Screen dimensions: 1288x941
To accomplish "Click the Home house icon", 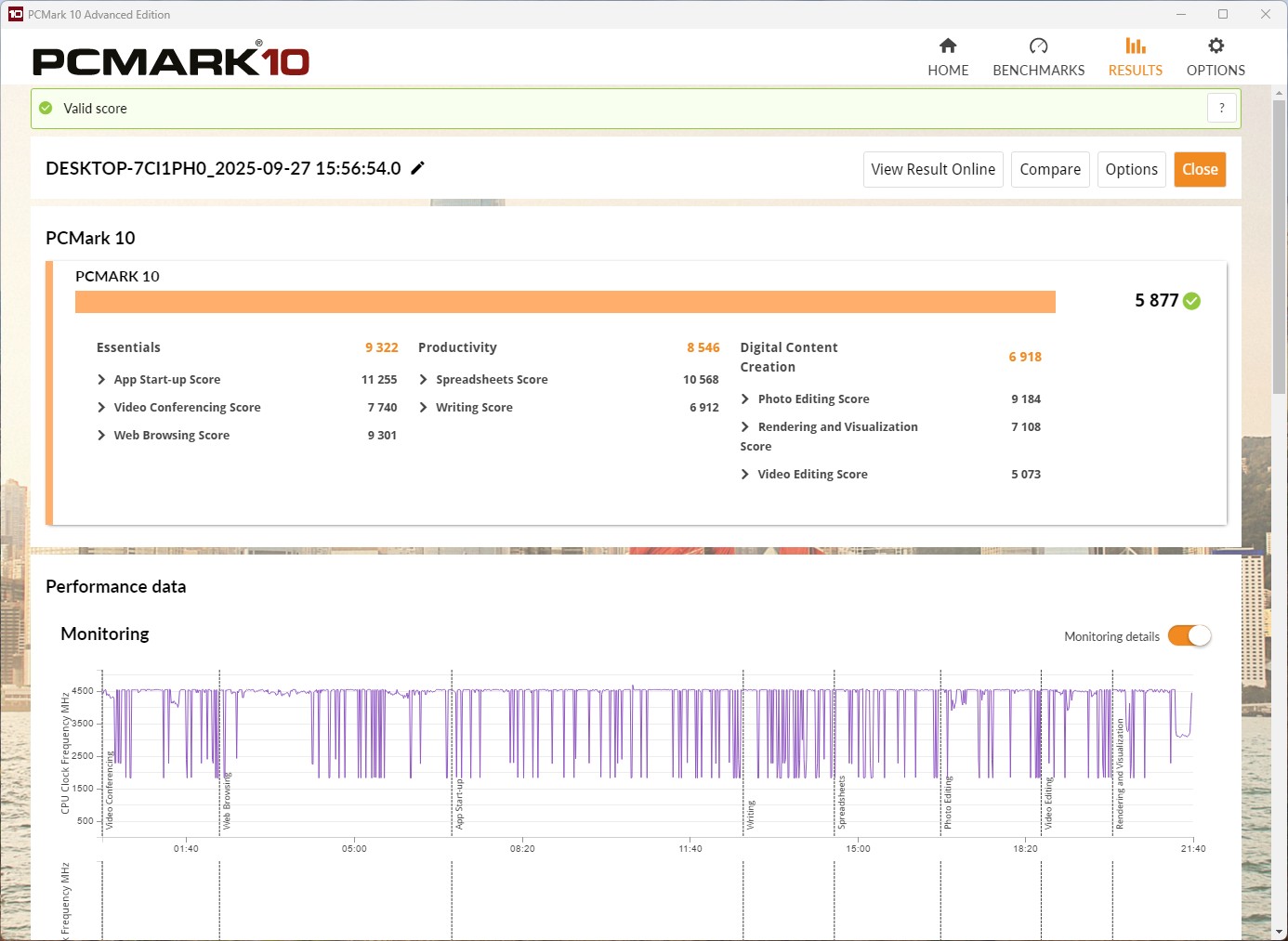I will (947, 46).
